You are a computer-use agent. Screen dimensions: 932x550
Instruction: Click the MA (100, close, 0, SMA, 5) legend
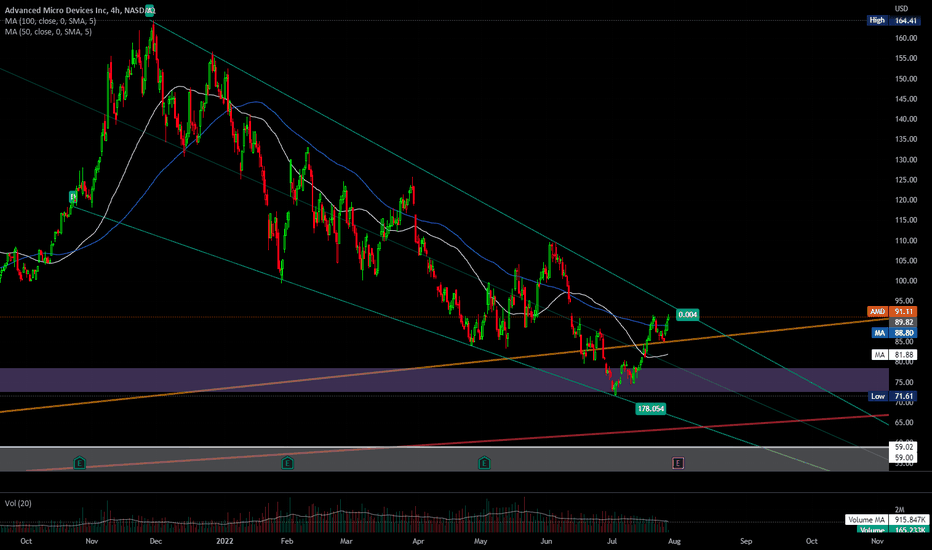[x=51, y=21]
